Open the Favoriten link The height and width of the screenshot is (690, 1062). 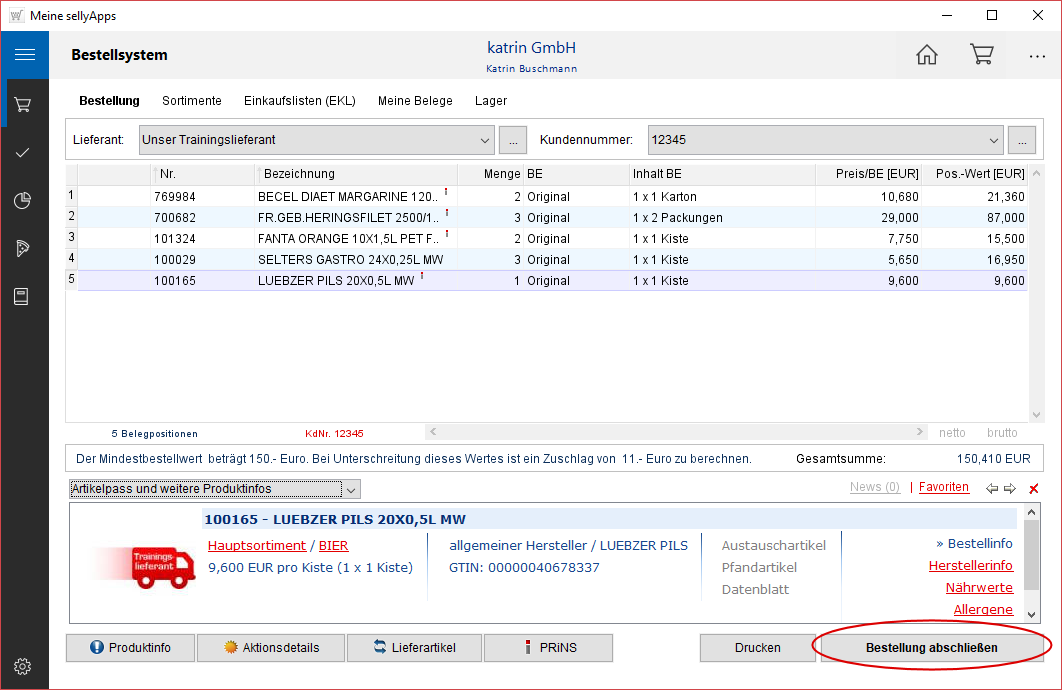[x=943, y=487]
